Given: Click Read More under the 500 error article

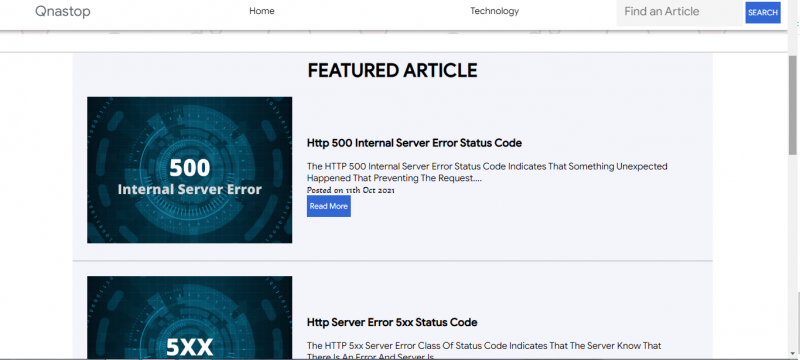Looking at the screenshot, I should click(x=329, y=206).
